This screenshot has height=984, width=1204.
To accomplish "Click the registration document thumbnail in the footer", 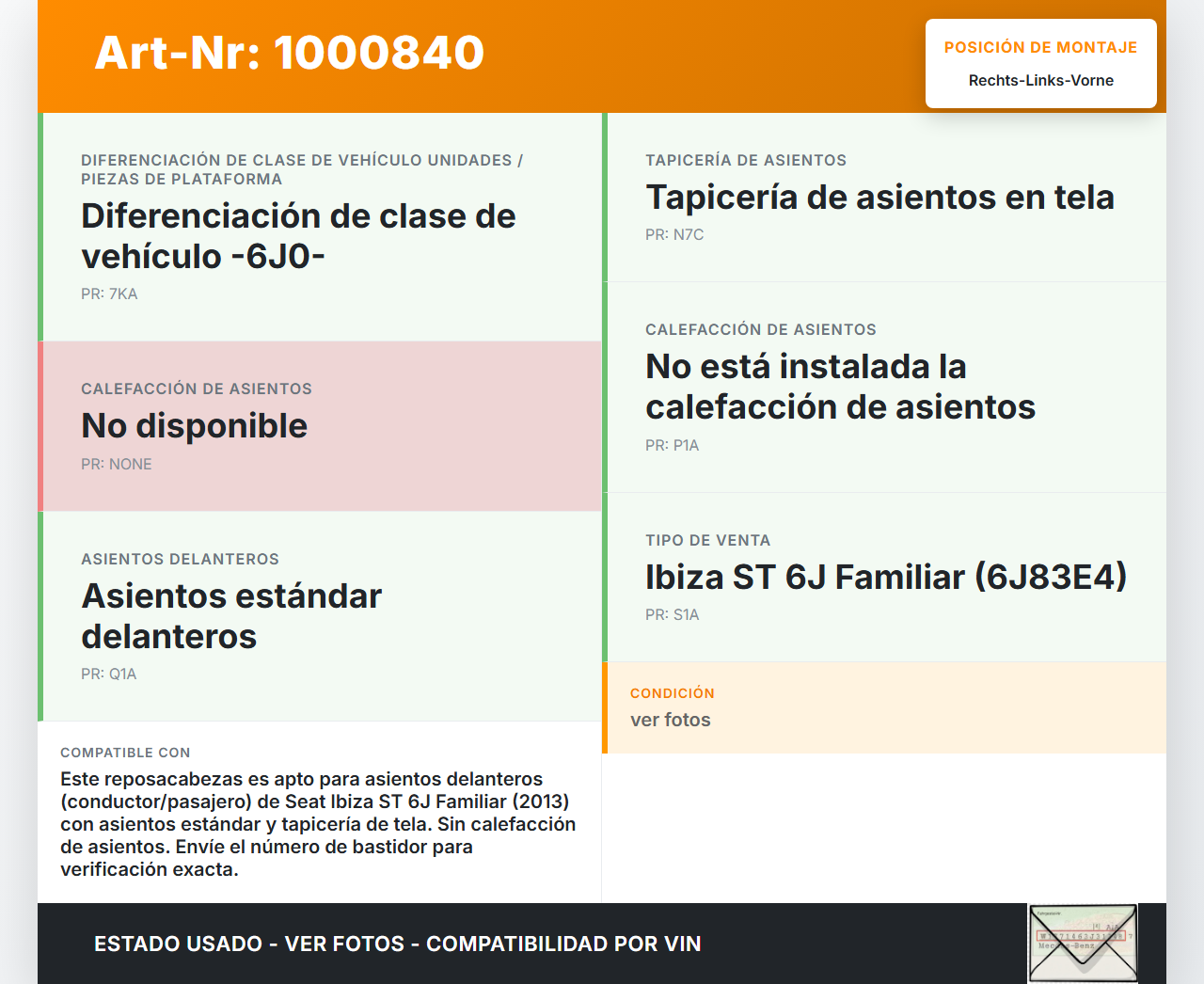I will [1083, 944].
